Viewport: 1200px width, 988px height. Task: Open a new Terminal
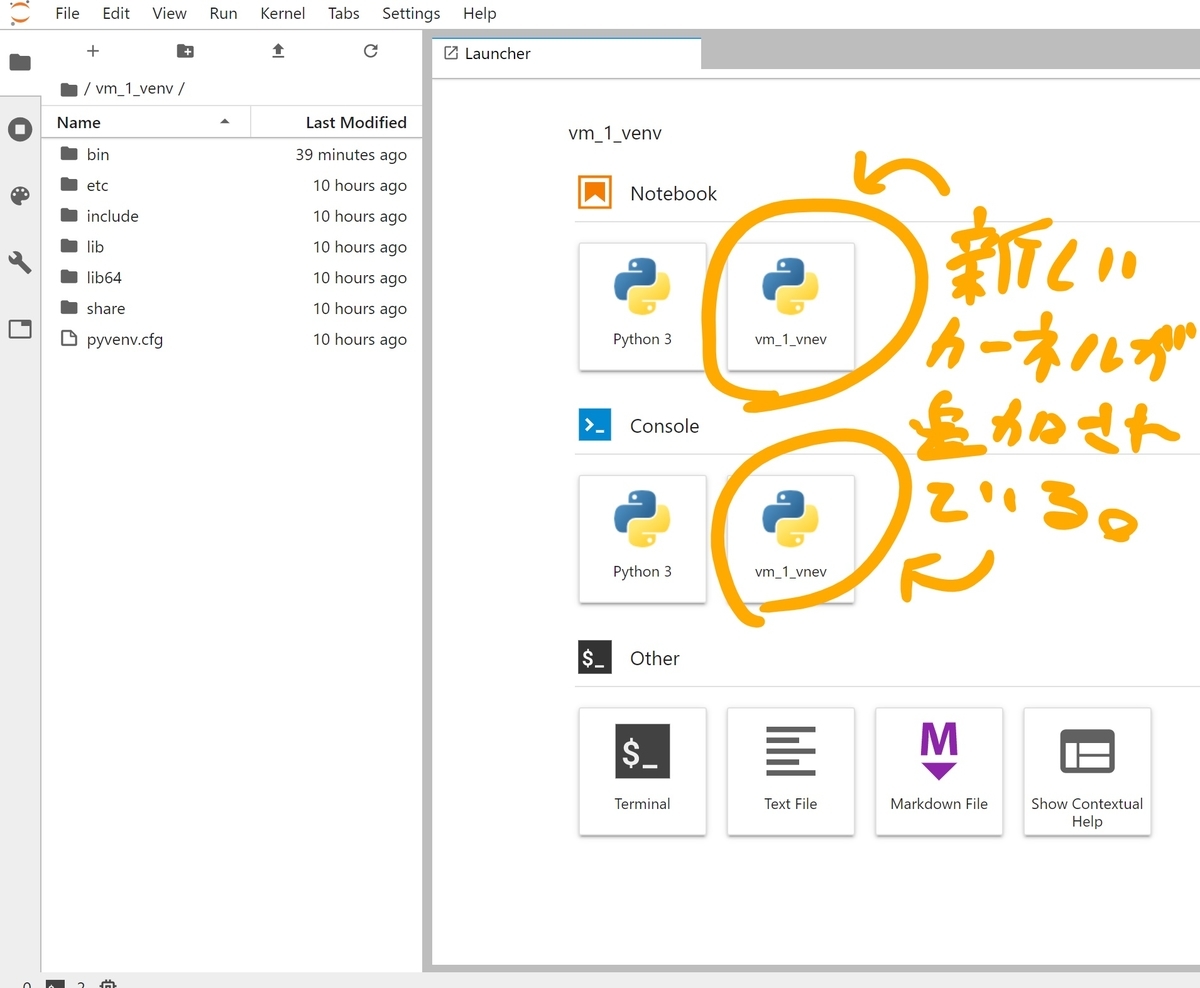tap(642, 771)
